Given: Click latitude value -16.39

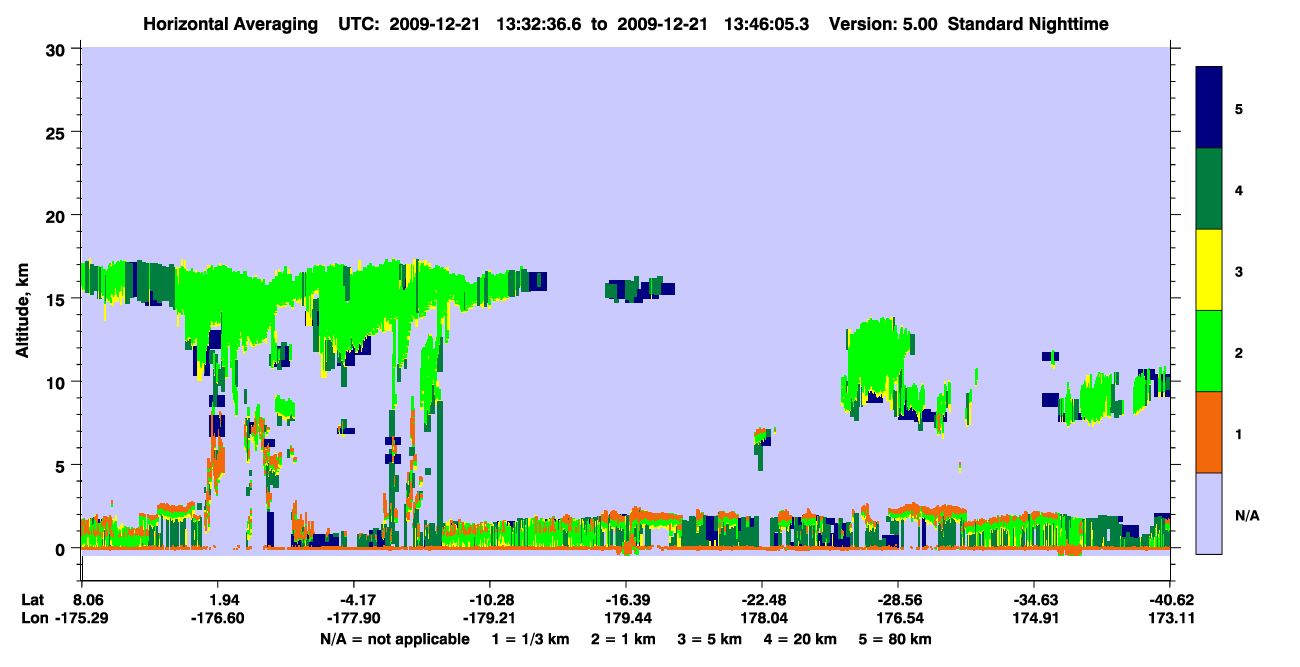Looking at the screenshot, I should pos(625,600).
